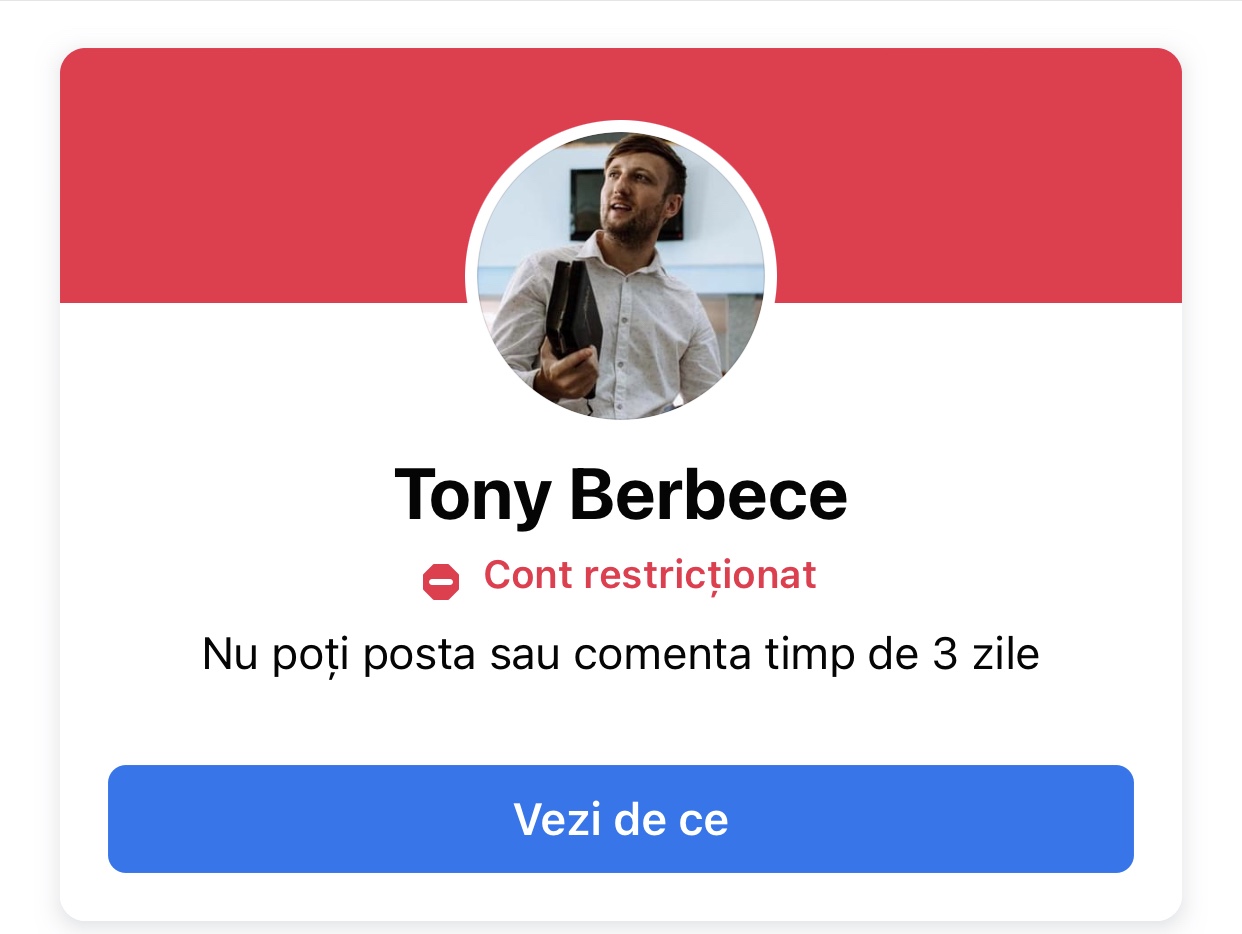Viewport: 1242px width, 934px height.
Task: Click the word "posta" in the message
Action: tap(424, 656)
